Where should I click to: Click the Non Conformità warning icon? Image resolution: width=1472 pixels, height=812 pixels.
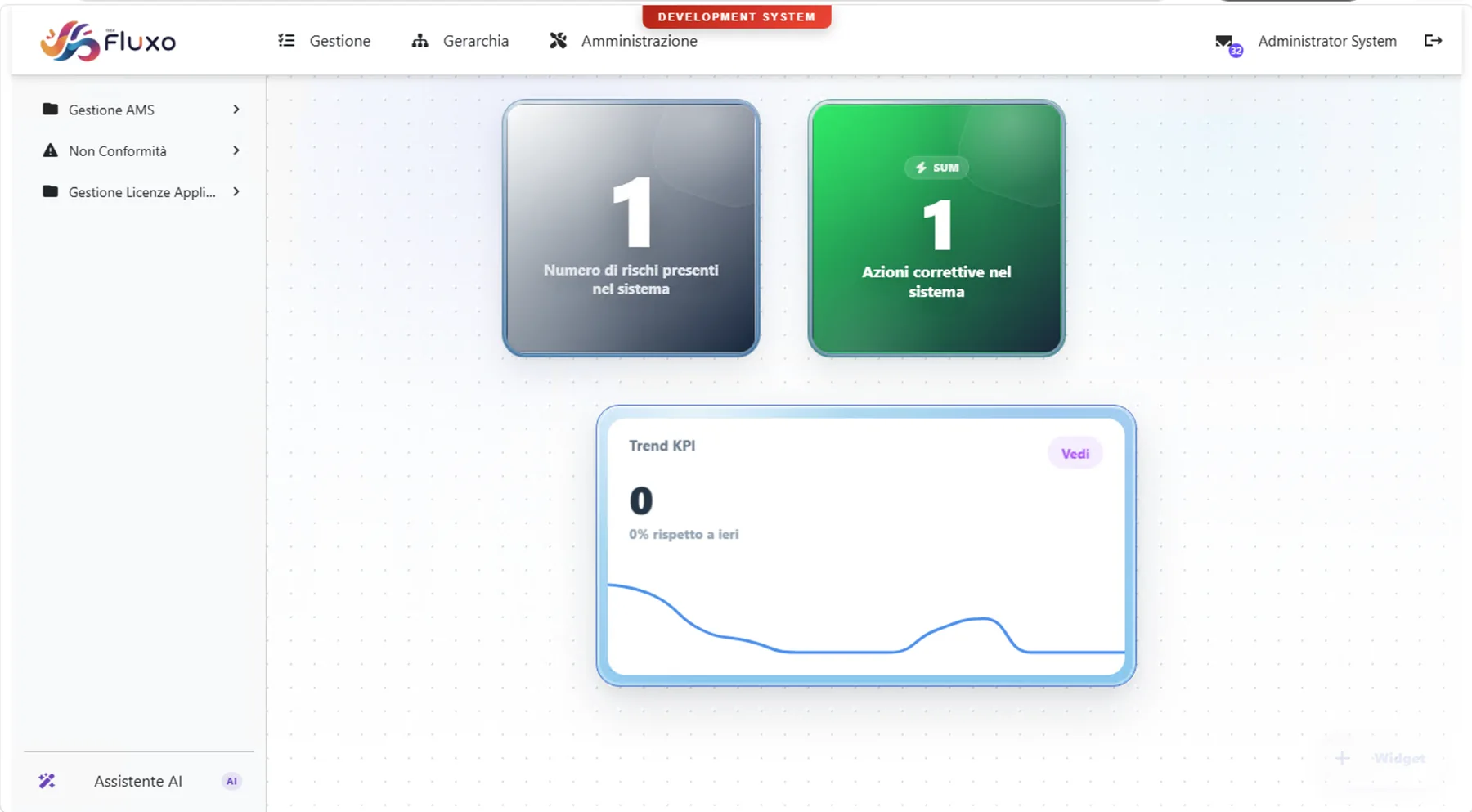[x=50, y=150]
